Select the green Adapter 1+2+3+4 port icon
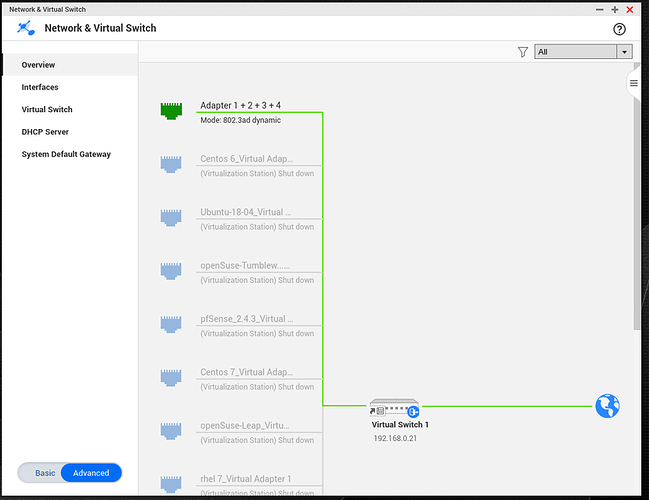Screen dimensions: 649x500 (x=171, y=111)
